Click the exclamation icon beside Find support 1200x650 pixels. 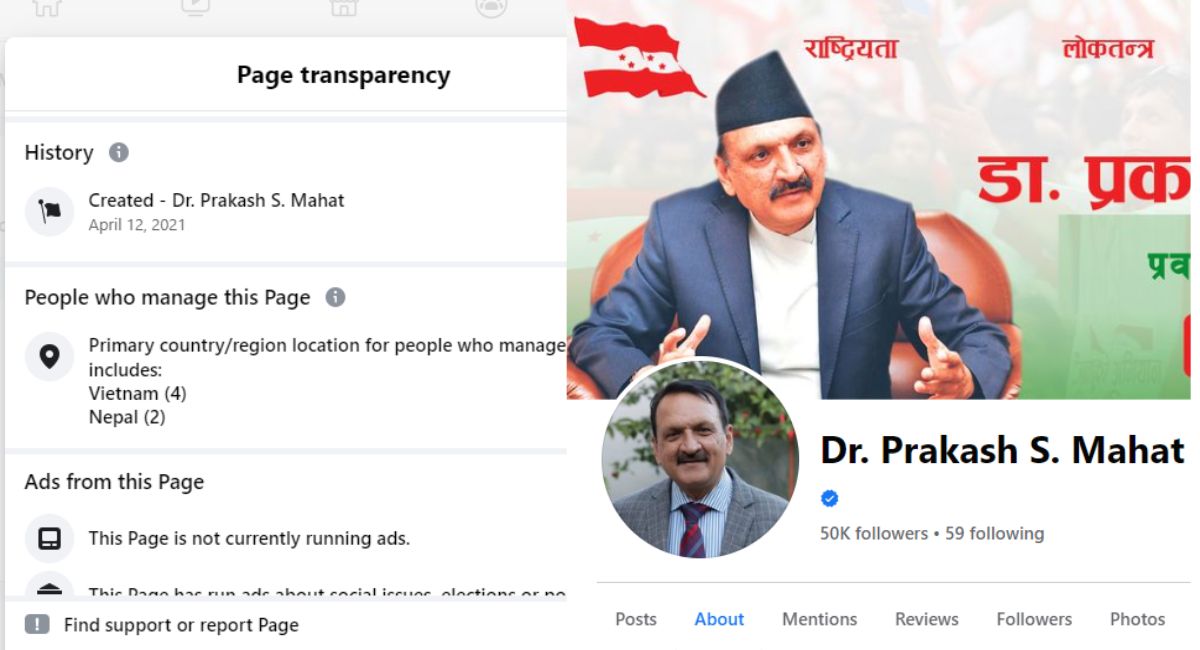[37, 625]
